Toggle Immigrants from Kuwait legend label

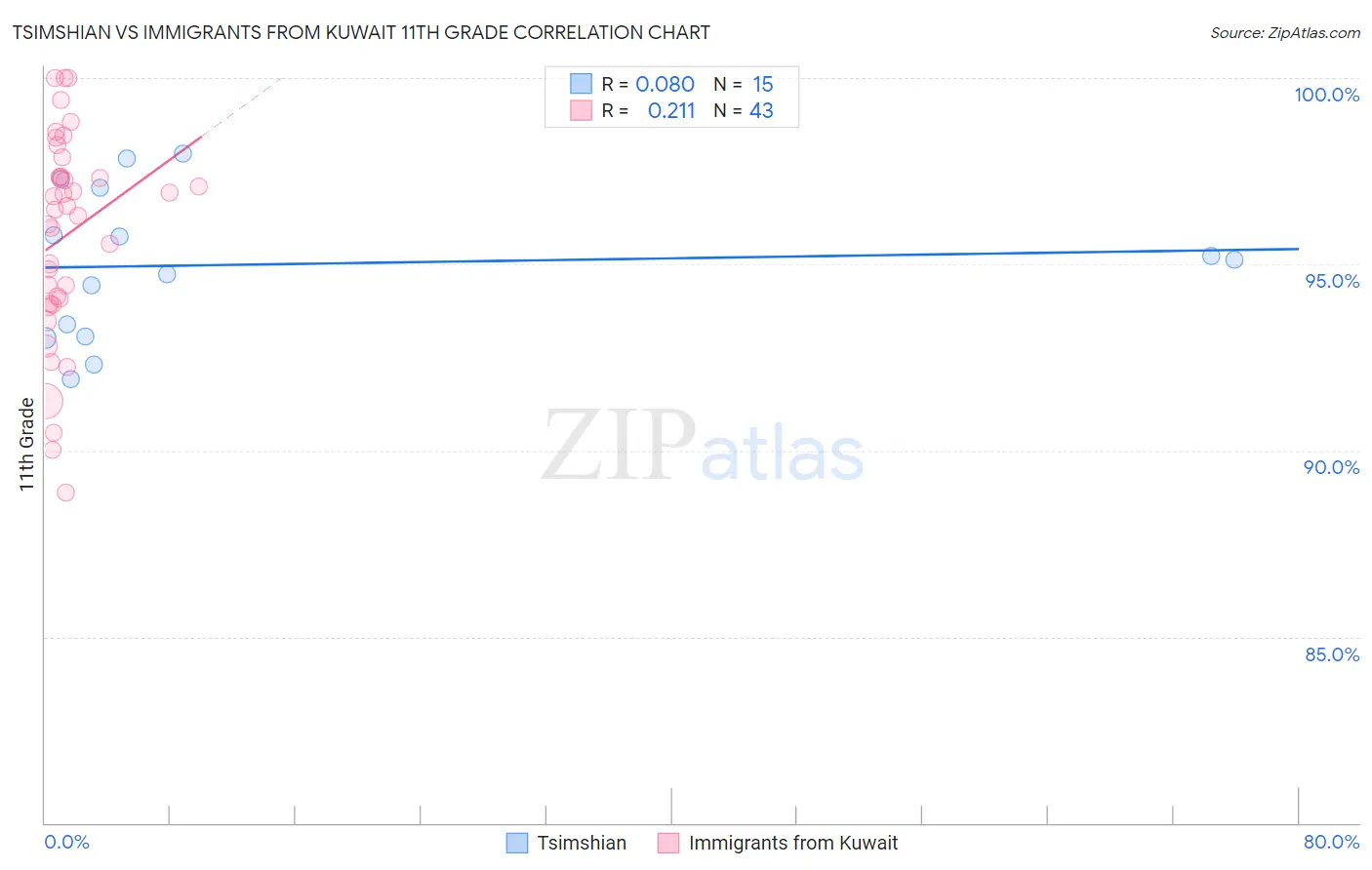pyautogui.click(x=792, y=843)
